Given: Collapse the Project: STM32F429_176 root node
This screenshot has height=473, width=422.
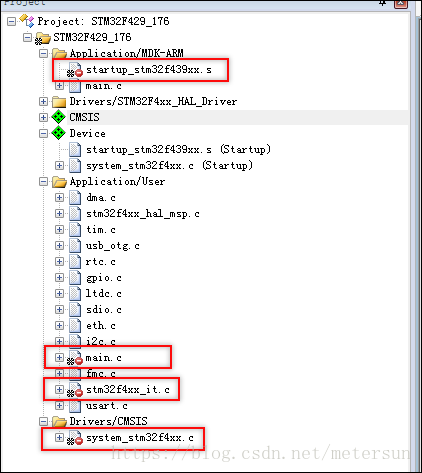Looking at the screenshot, I should tap(11, 21).
